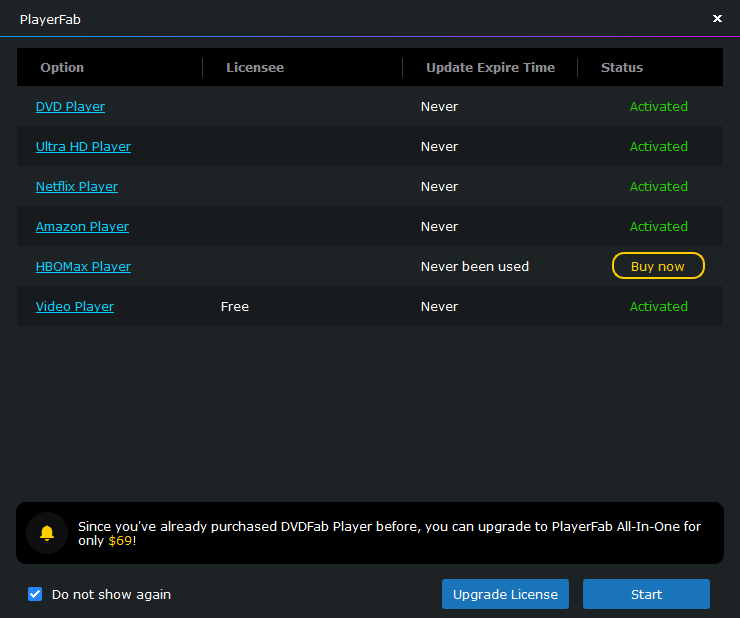
Task: Click the Option column header
Action: 62,68
